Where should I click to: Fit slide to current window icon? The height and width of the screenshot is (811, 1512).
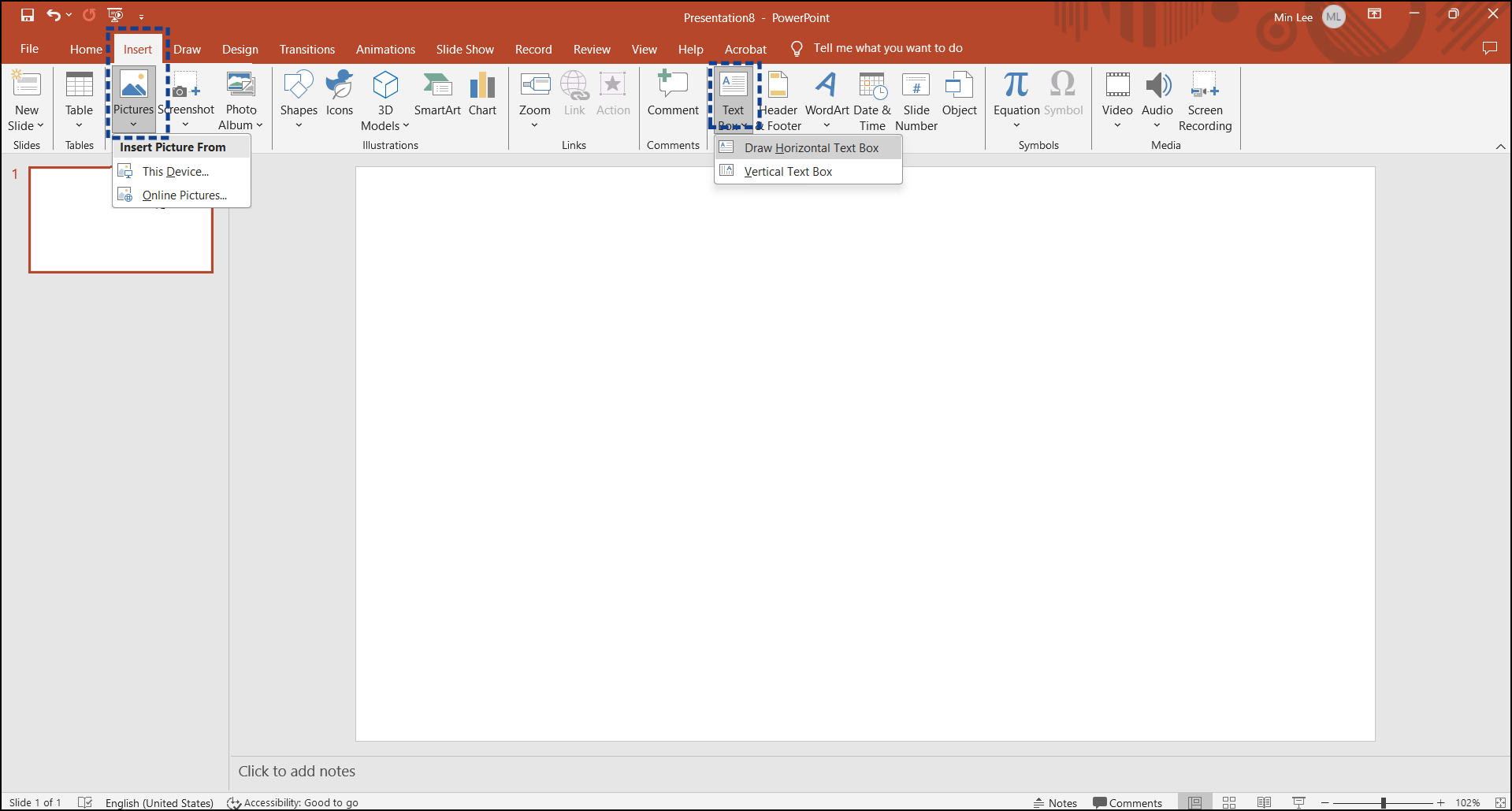tap(1500, 802)
